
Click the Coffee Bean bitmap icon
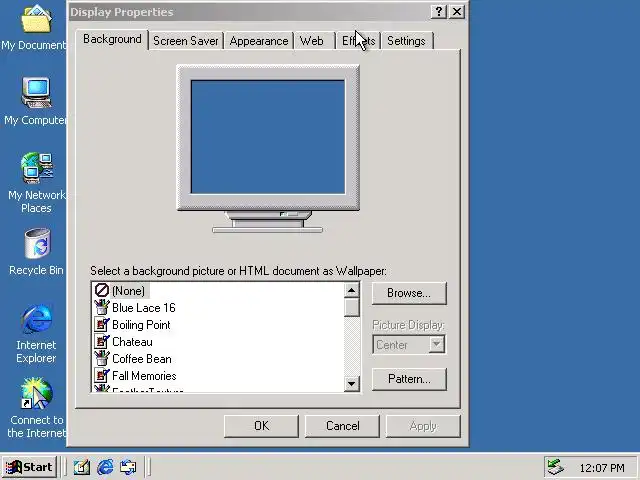(x=102, y=358)
